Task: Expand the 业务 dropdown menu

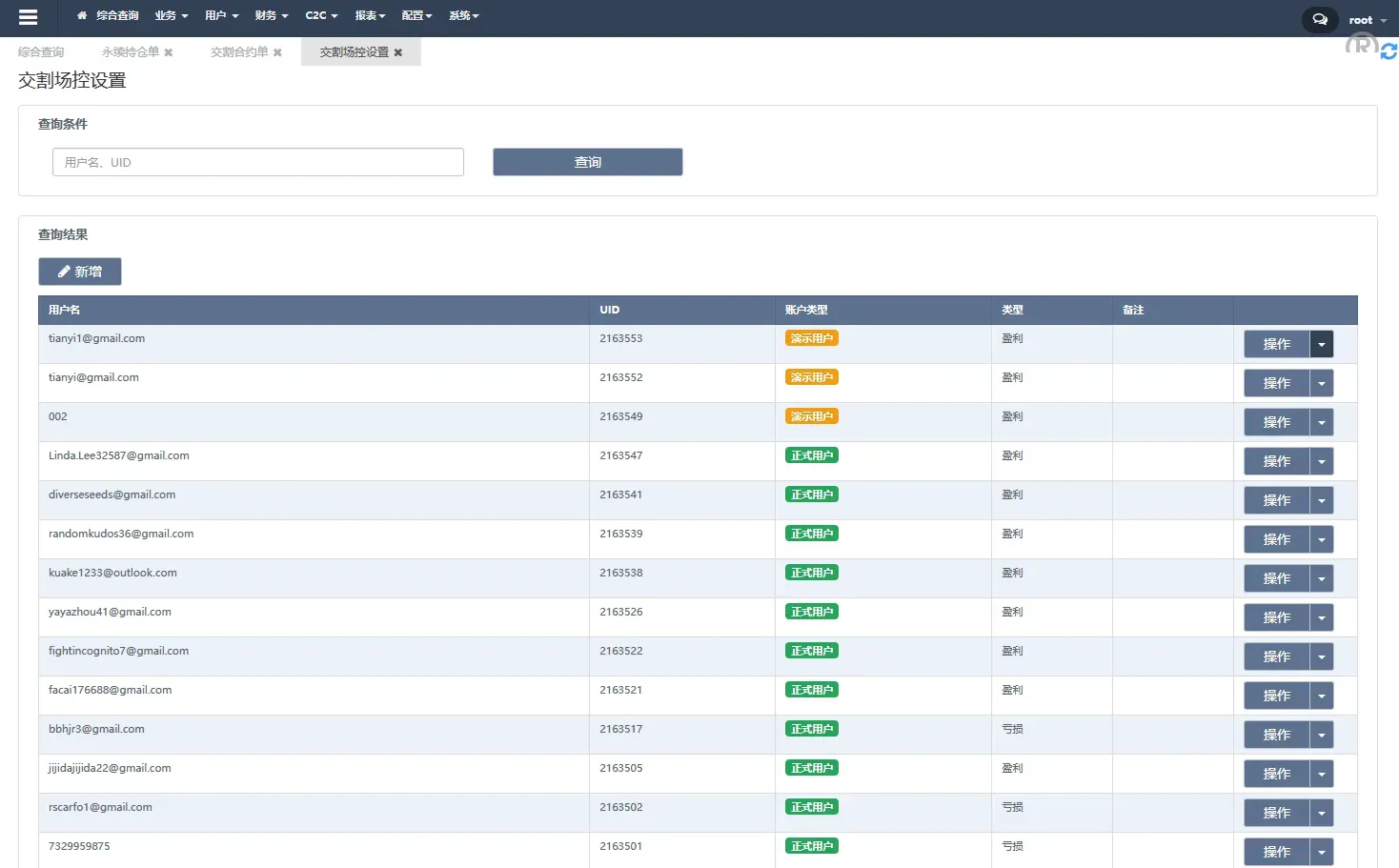Action: (x=171, y=15)
